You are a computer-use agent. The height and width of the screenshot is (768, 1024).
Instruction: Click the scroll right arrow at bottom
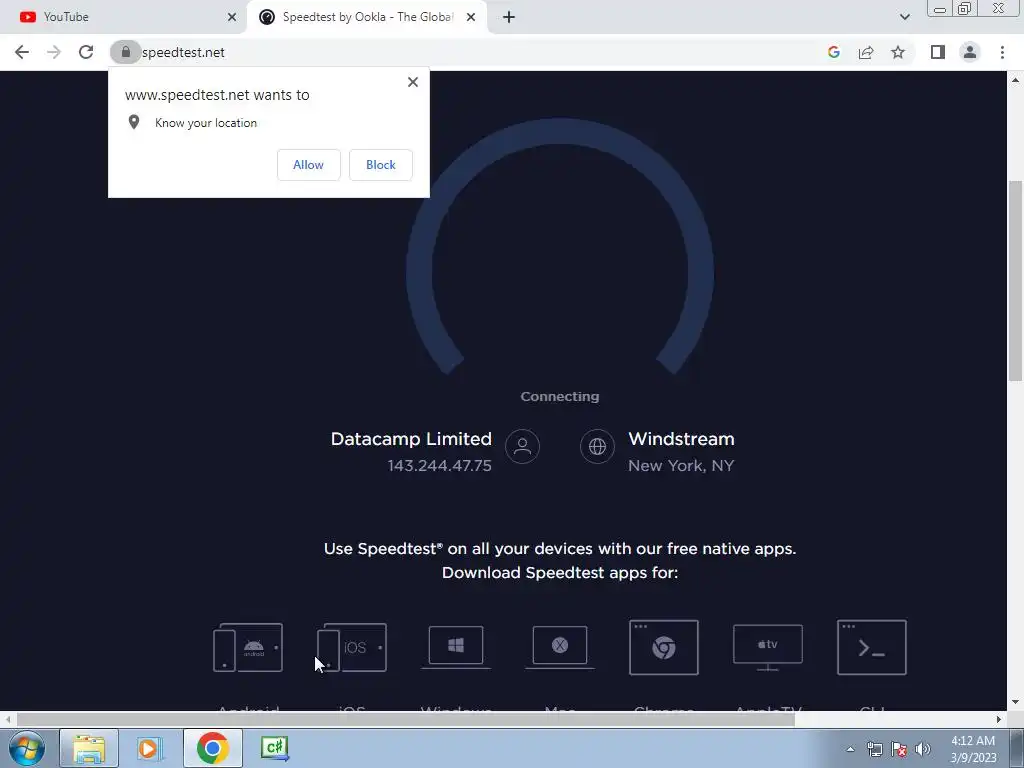coord(999,719)
